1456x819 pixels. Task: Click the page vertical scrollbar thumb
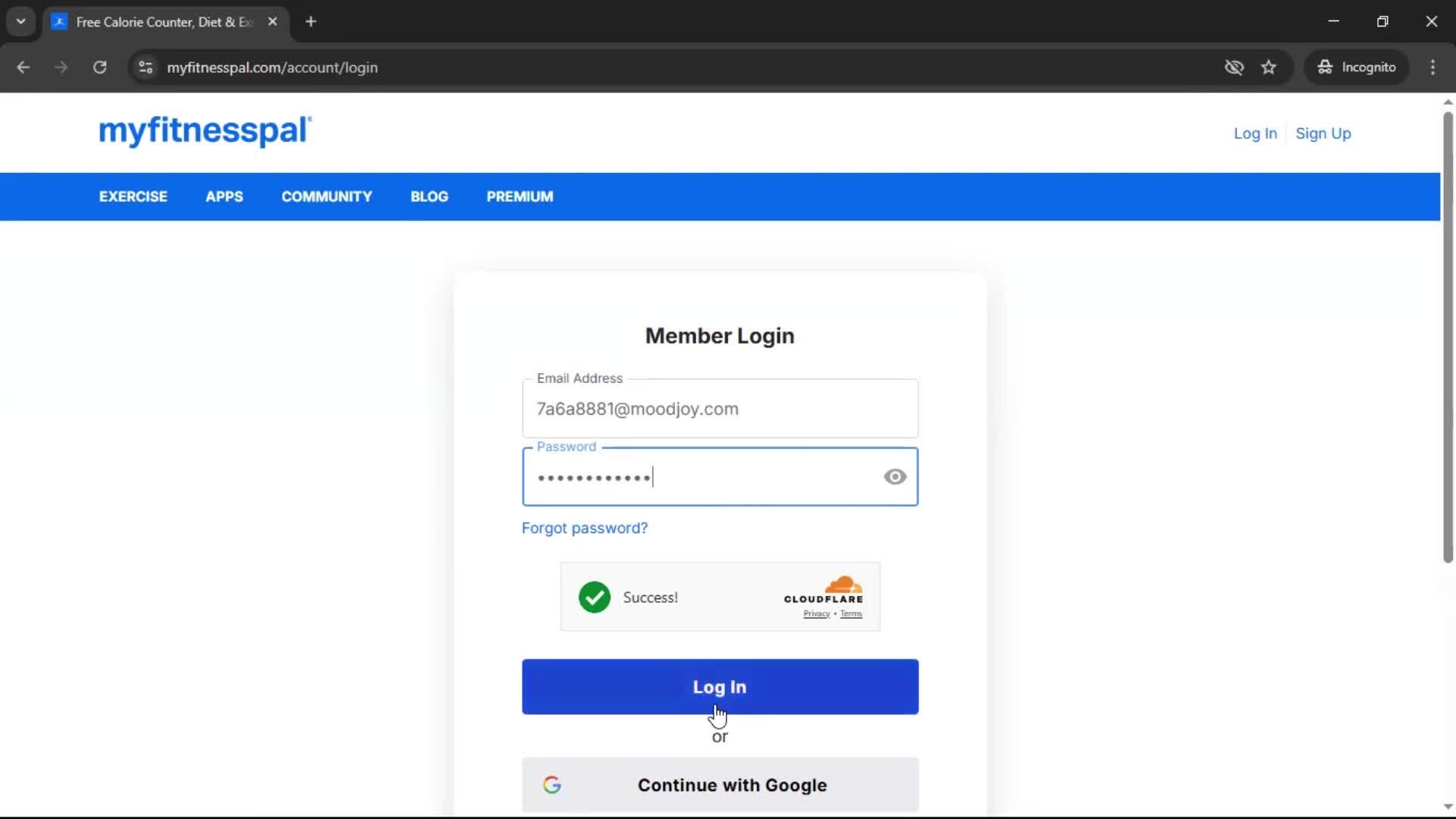(1448, 337)
